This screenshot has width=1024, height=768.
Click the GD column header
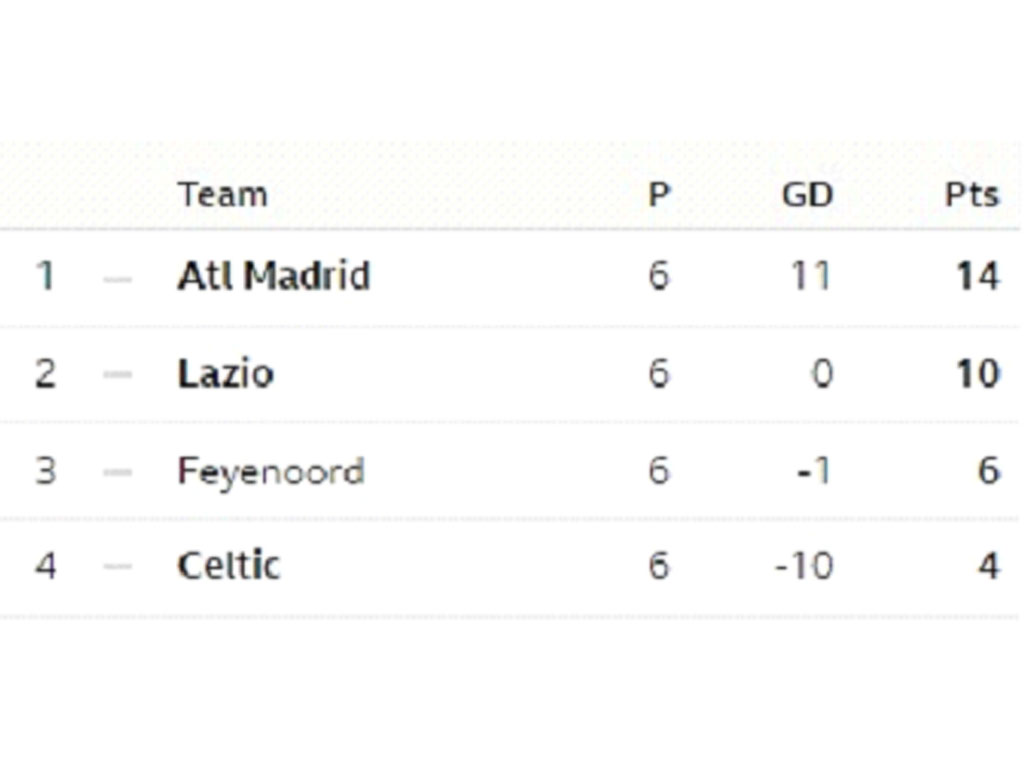pyautogui.click(x=807, y=194)
